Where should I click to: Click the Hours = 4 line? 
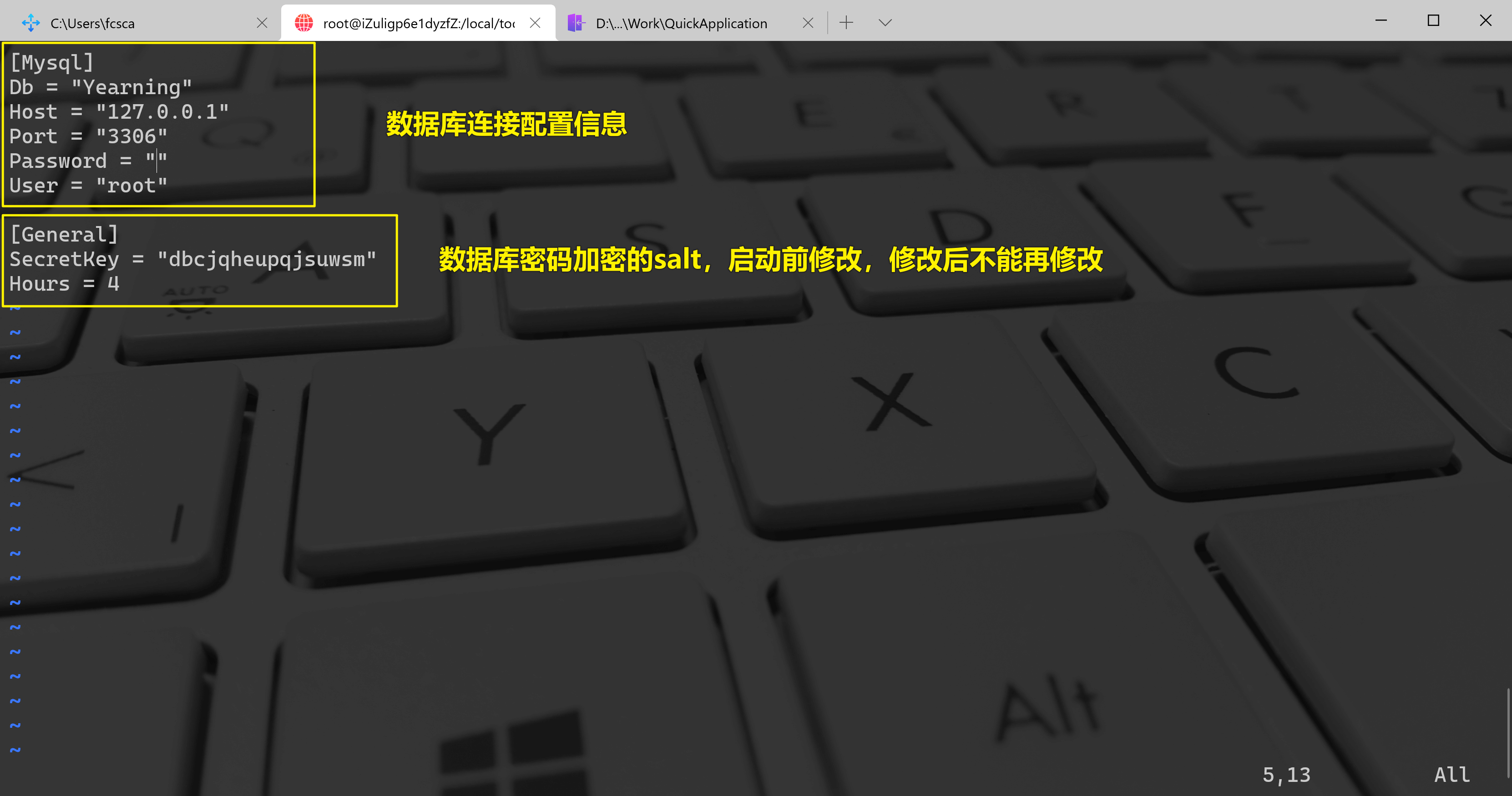65,284
